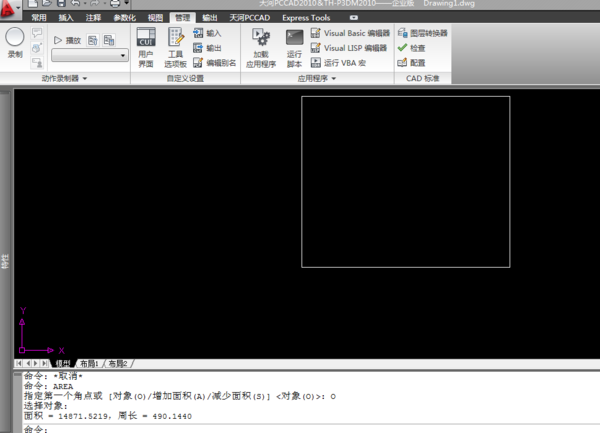Expand the 应用程序 panel

[x=317, y=78]
